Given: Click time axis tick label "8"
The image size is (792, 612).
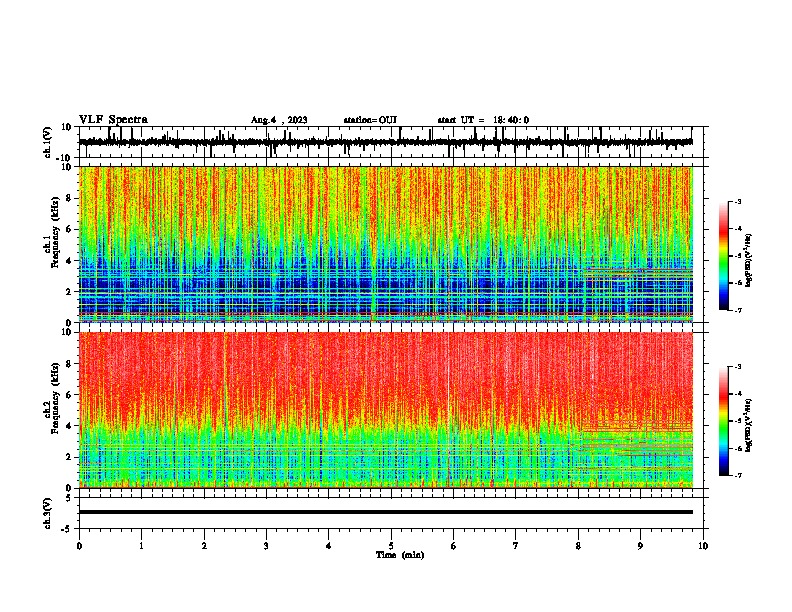Looking at the screenshot, I should pyautogui.click(x=578, y=546).
